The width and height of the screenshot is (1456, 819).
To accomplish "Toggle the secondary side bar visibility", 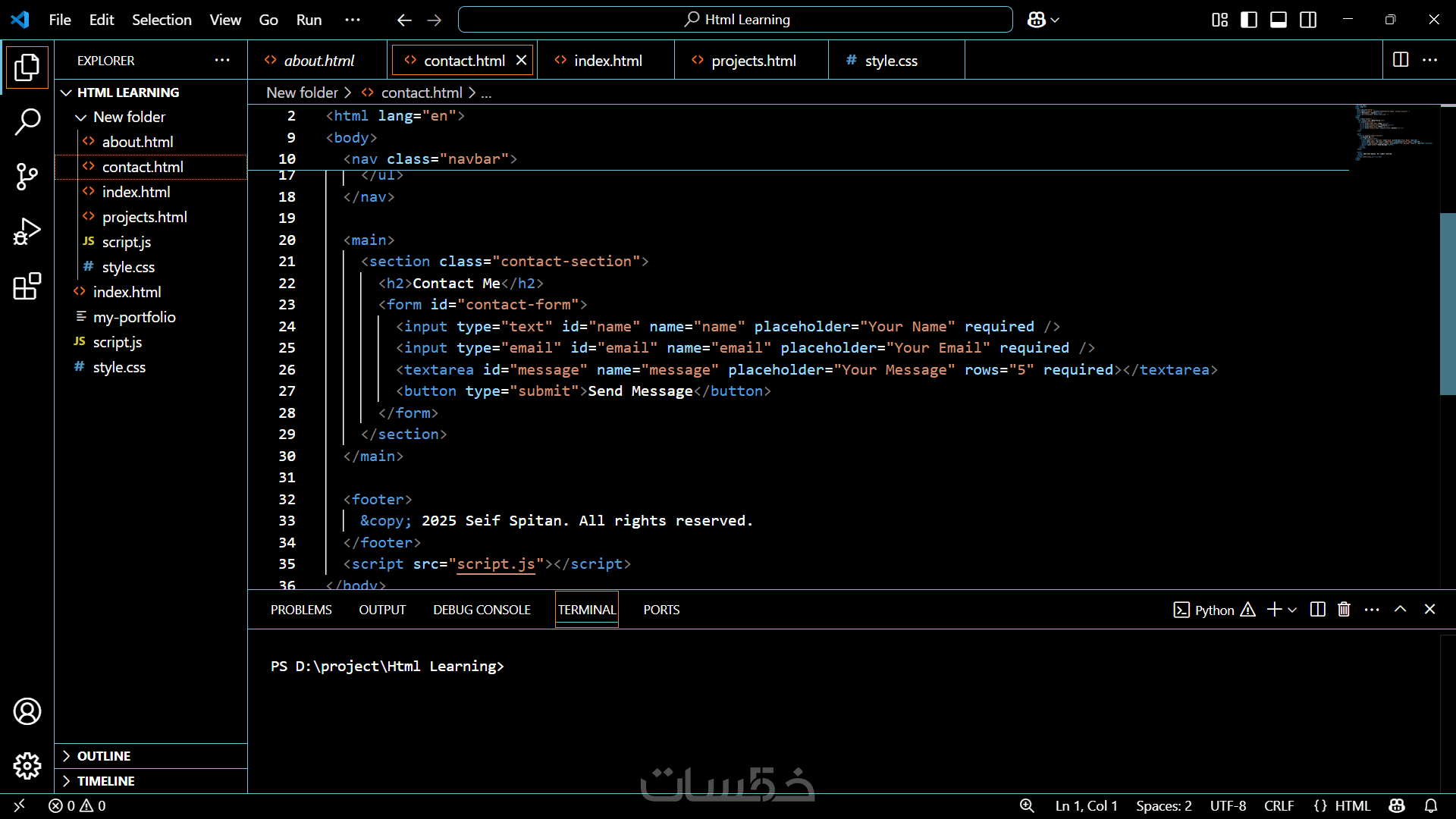I will point(1308,20).
